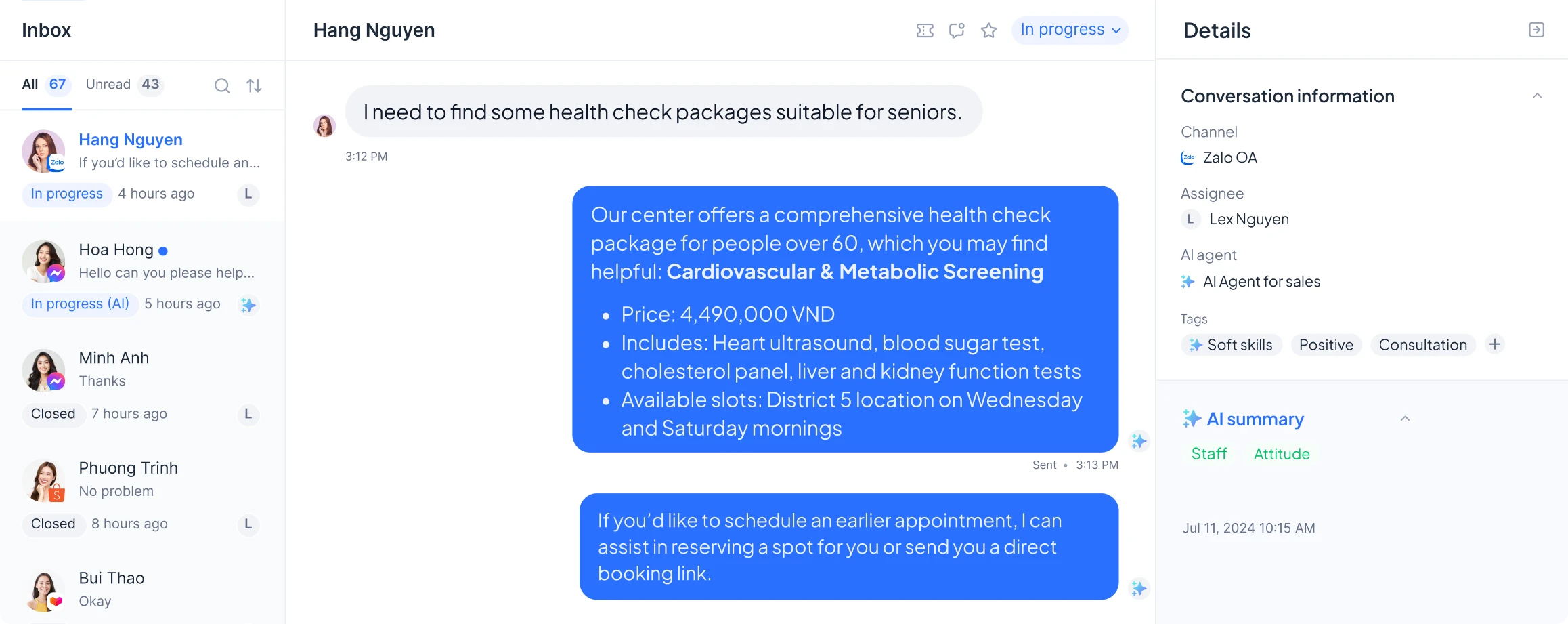
Task: Open the In progress status dropdown
Action: click(x=1070, y=30)
